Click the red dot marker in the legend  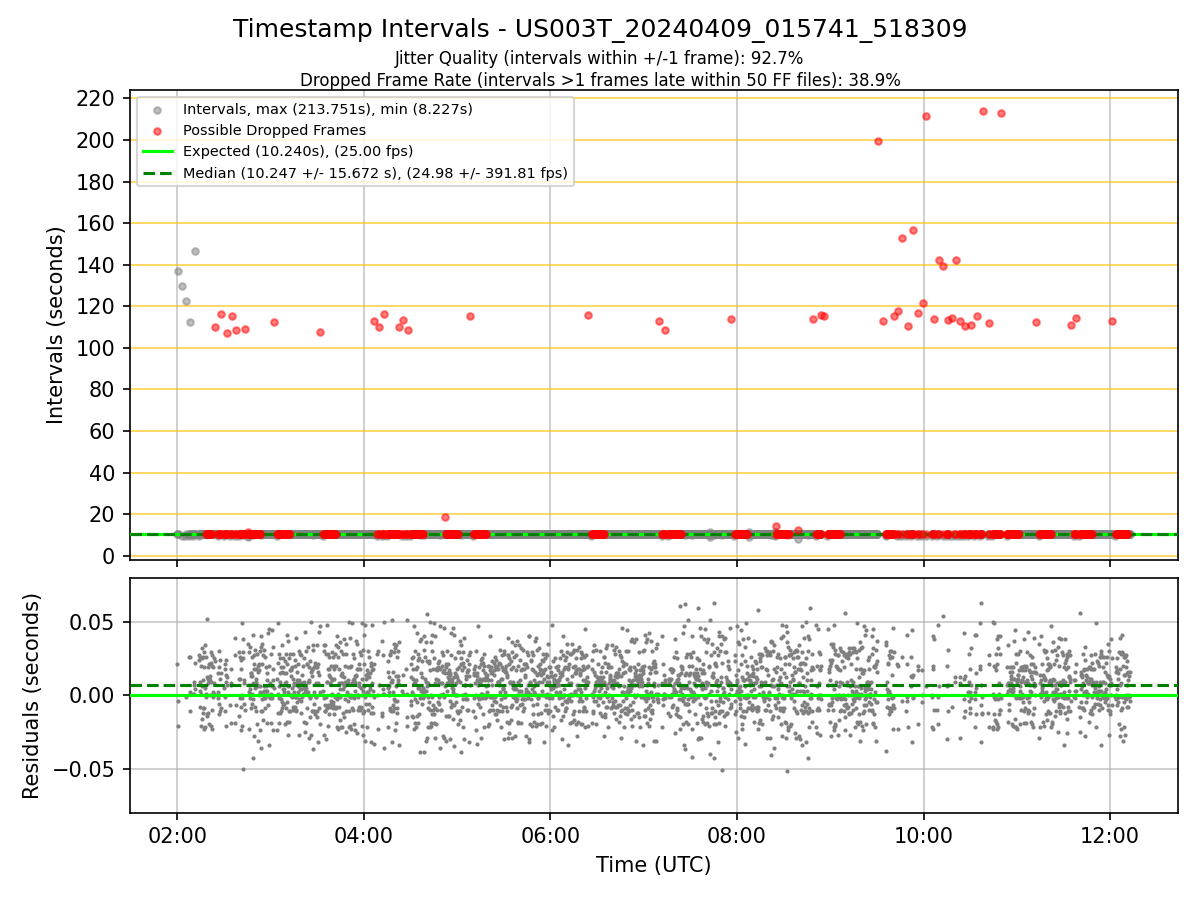point(157,130)
